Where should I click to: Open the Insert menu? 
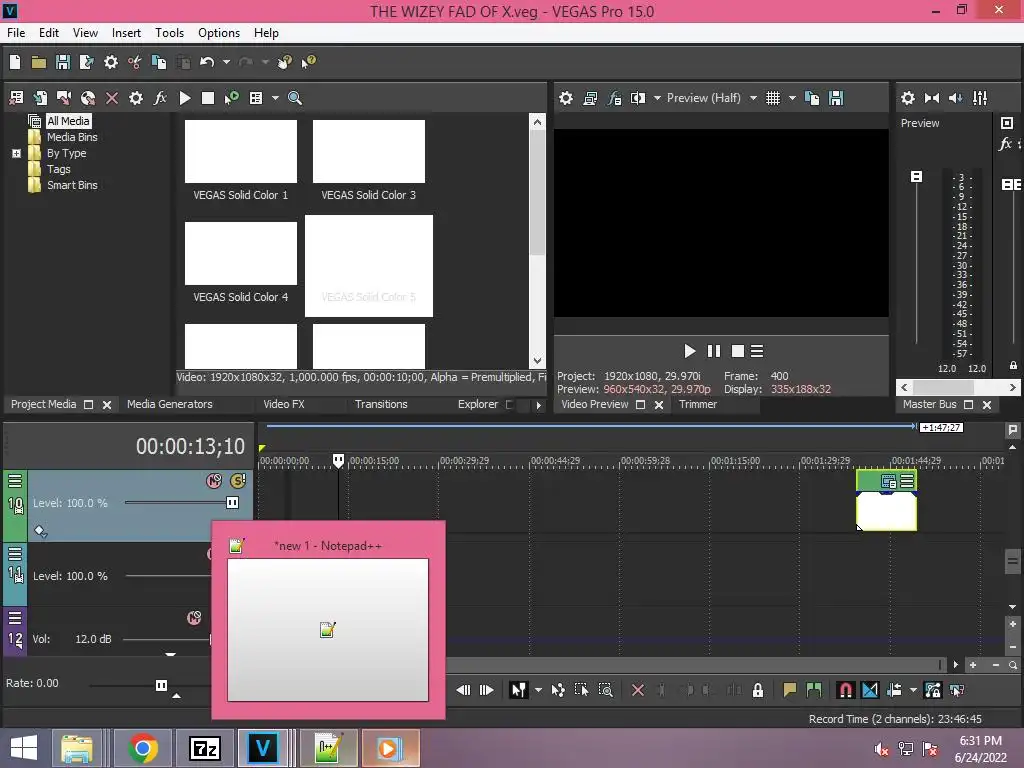(126, 33)
